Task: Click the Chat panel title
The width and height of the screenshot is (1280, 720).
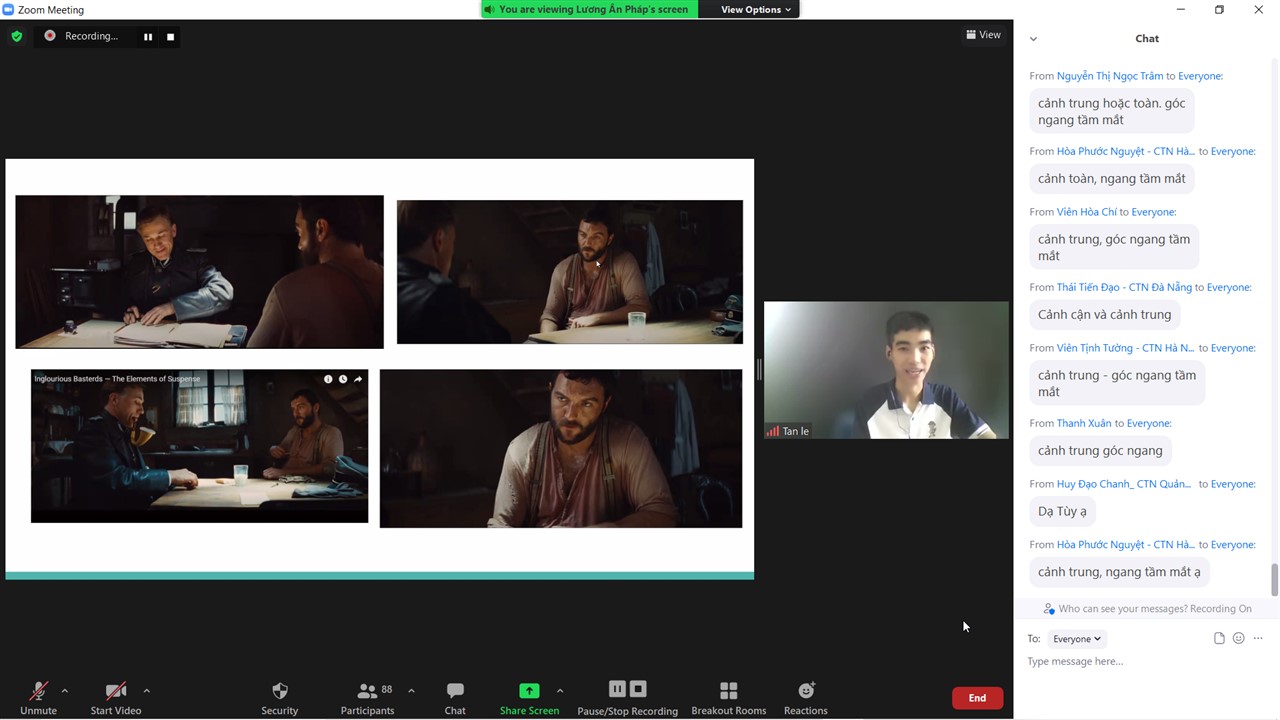Action: (x=1147, y=39)
